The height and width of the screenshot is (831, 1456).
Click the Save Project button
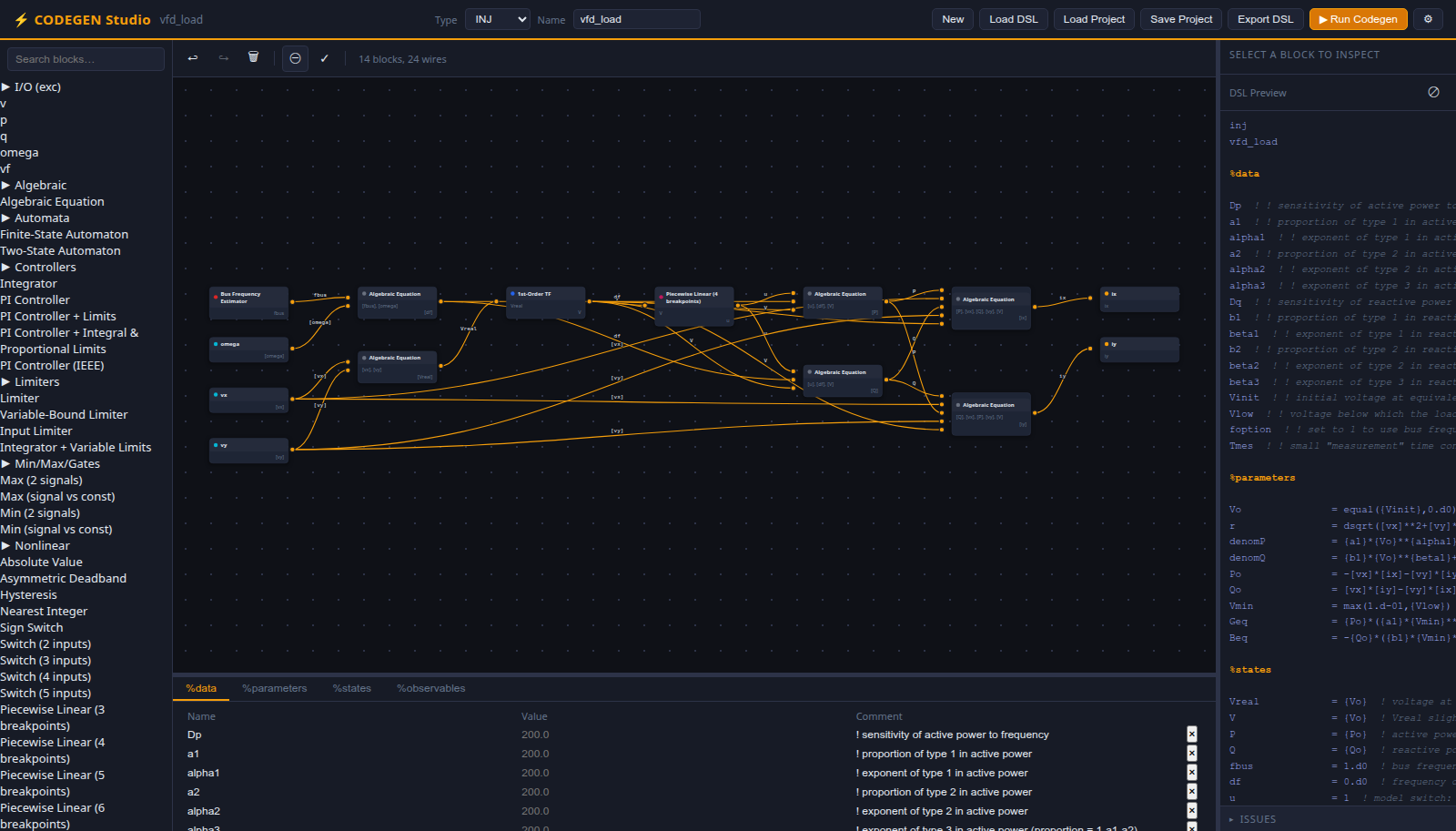(1181, 19)
